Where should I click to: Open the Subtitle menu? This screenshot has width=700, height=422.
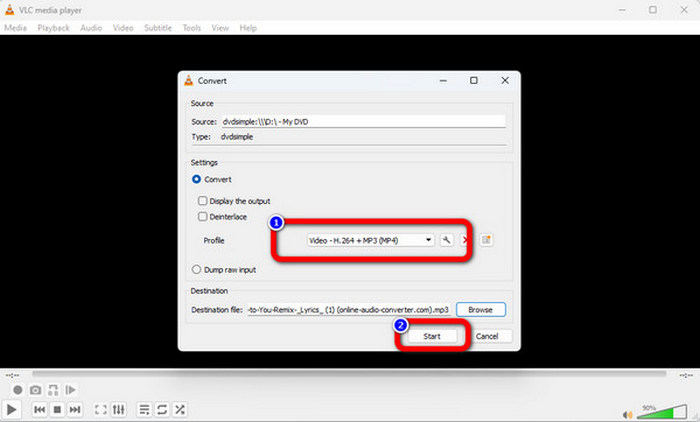point(158,28)
